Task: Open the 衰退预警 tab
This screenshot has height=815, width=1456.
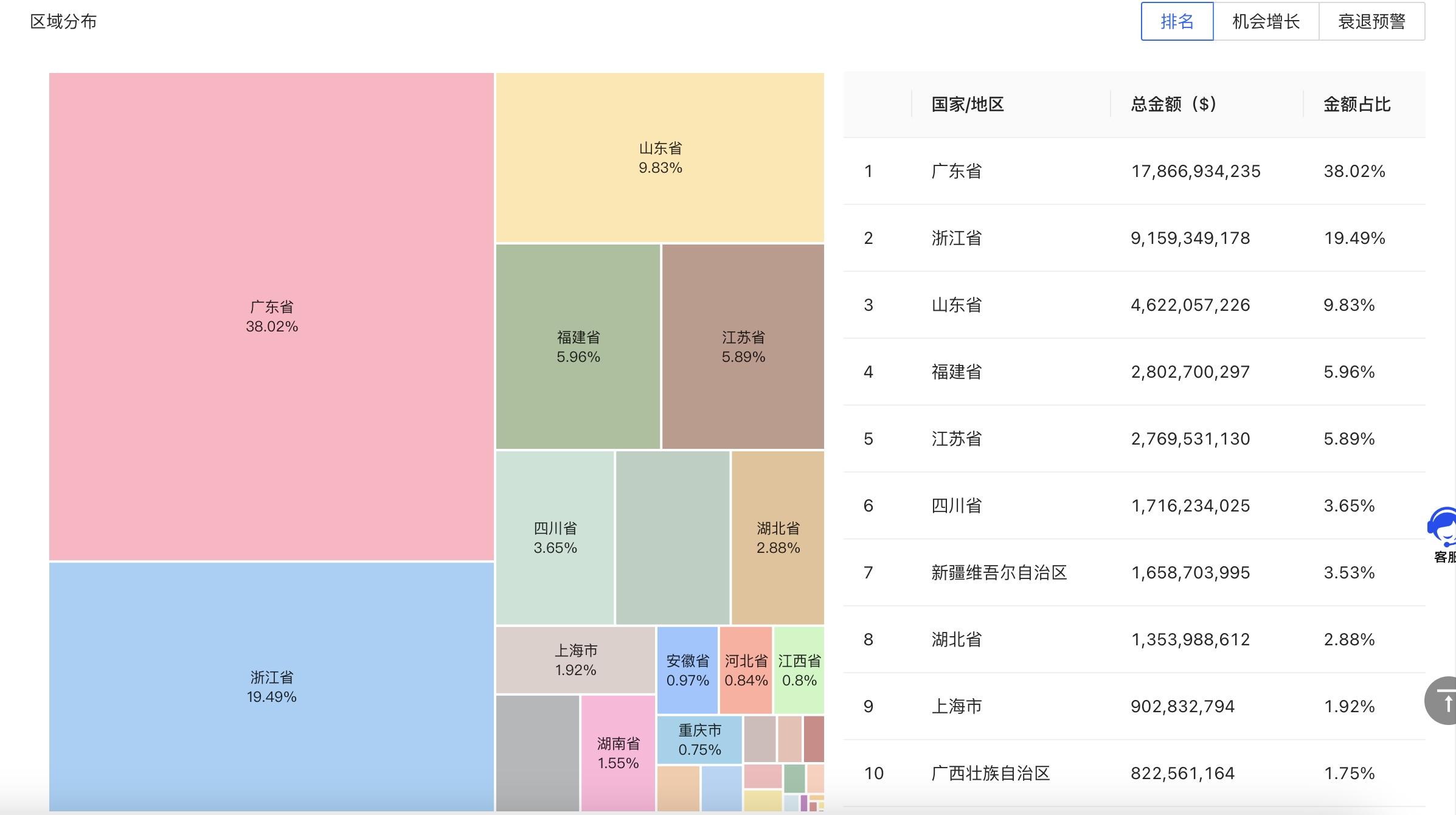Action: click(x=1371, y=22)
